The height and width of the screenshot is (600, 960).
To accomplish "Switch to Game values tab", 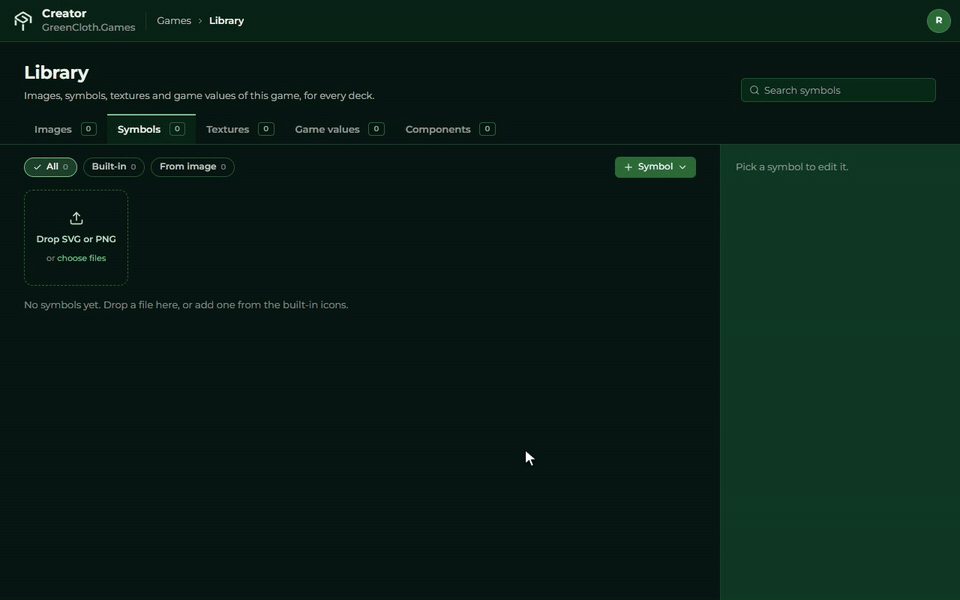I will point(340,129).
